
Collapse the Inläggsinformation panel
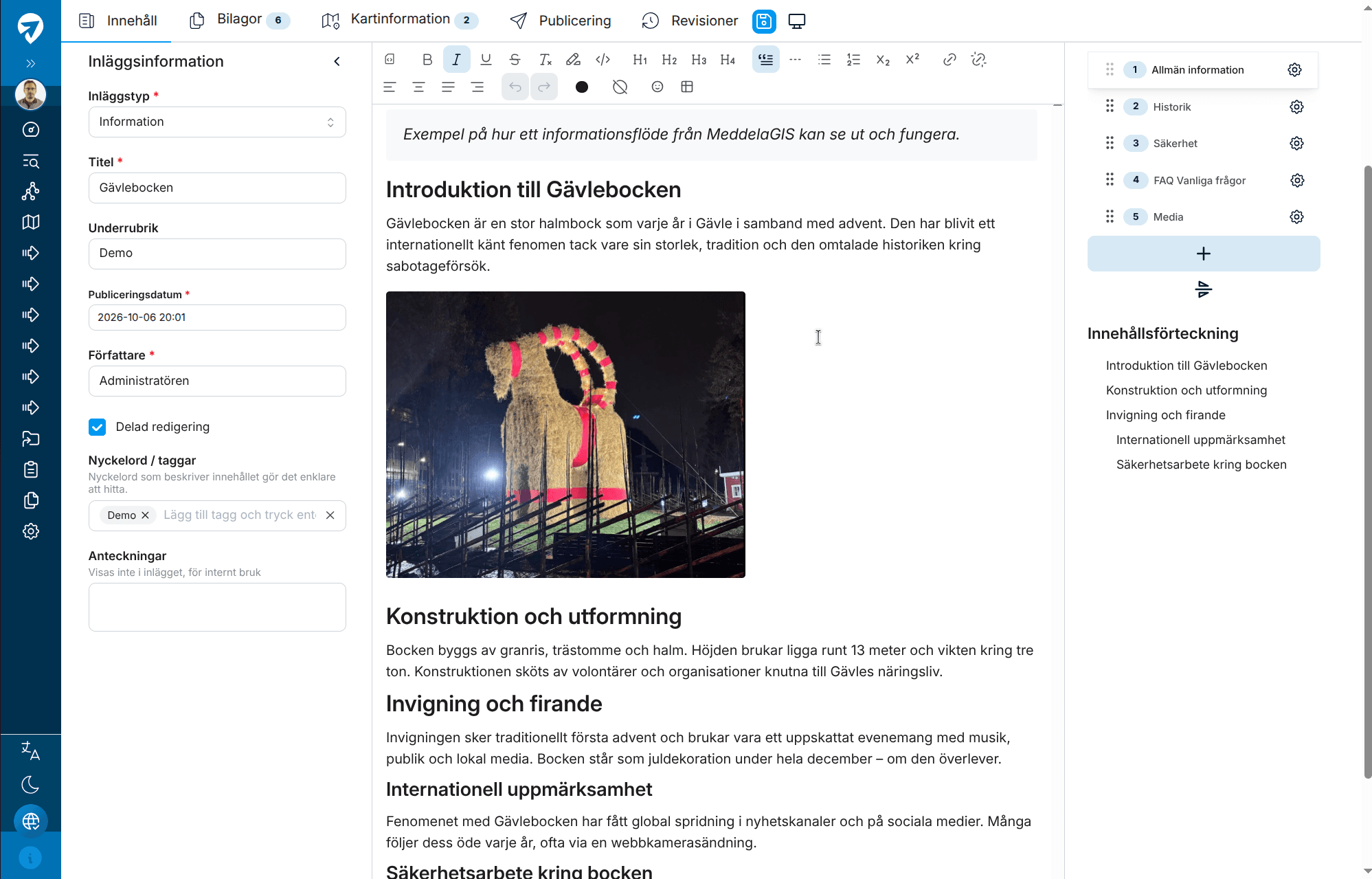(x=337, y=61)
